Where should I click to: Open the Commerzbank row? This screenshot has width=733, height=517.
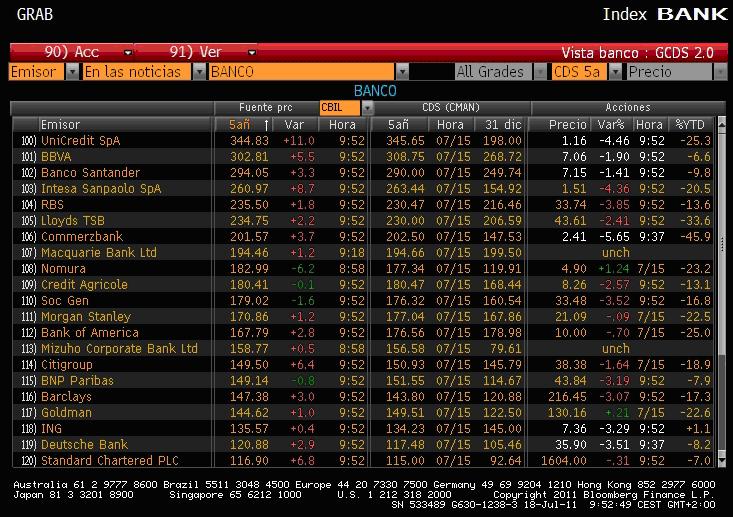363,237
